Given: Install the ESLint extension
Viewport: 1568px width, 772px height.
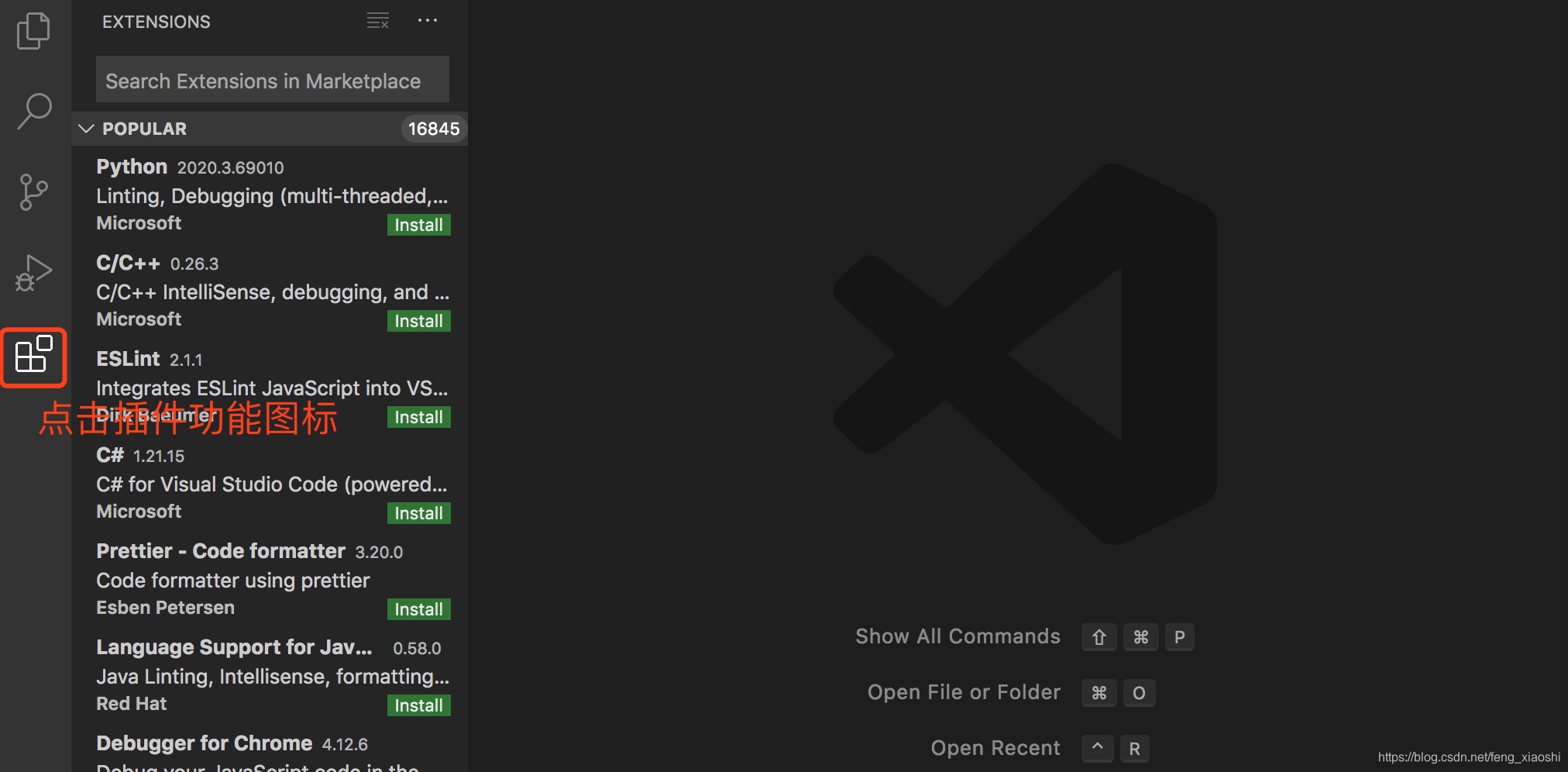Looking at the screenshot, I should [x=418, y=417].
